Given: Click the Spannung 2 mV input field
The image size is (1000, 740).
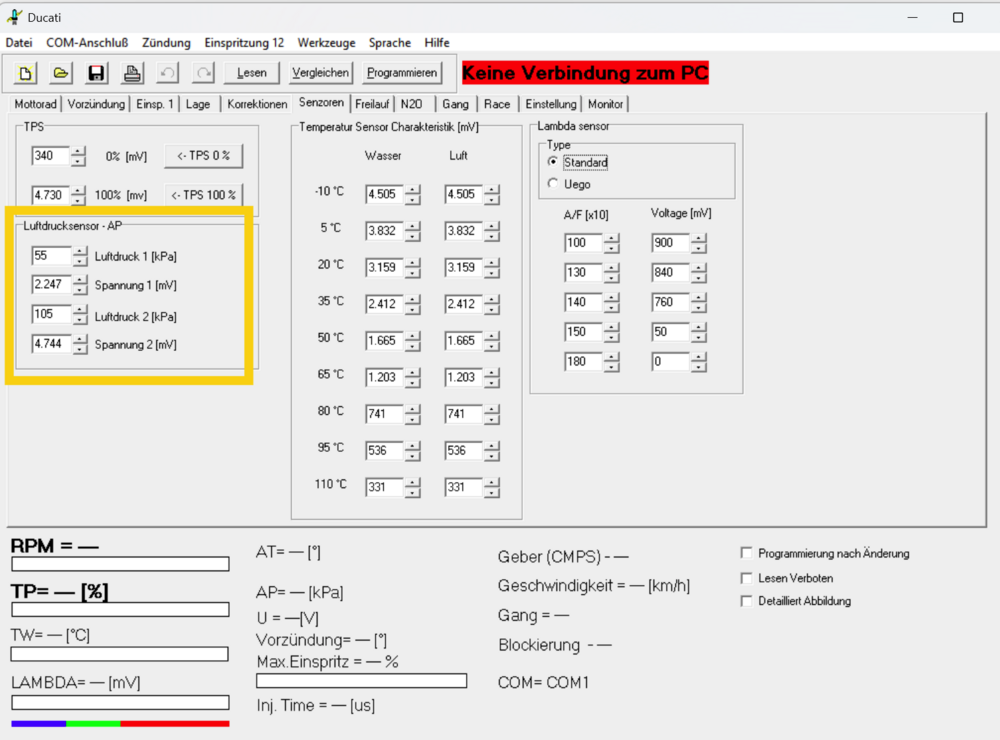Looking at the screenshot, I should [x=52, y=344].
